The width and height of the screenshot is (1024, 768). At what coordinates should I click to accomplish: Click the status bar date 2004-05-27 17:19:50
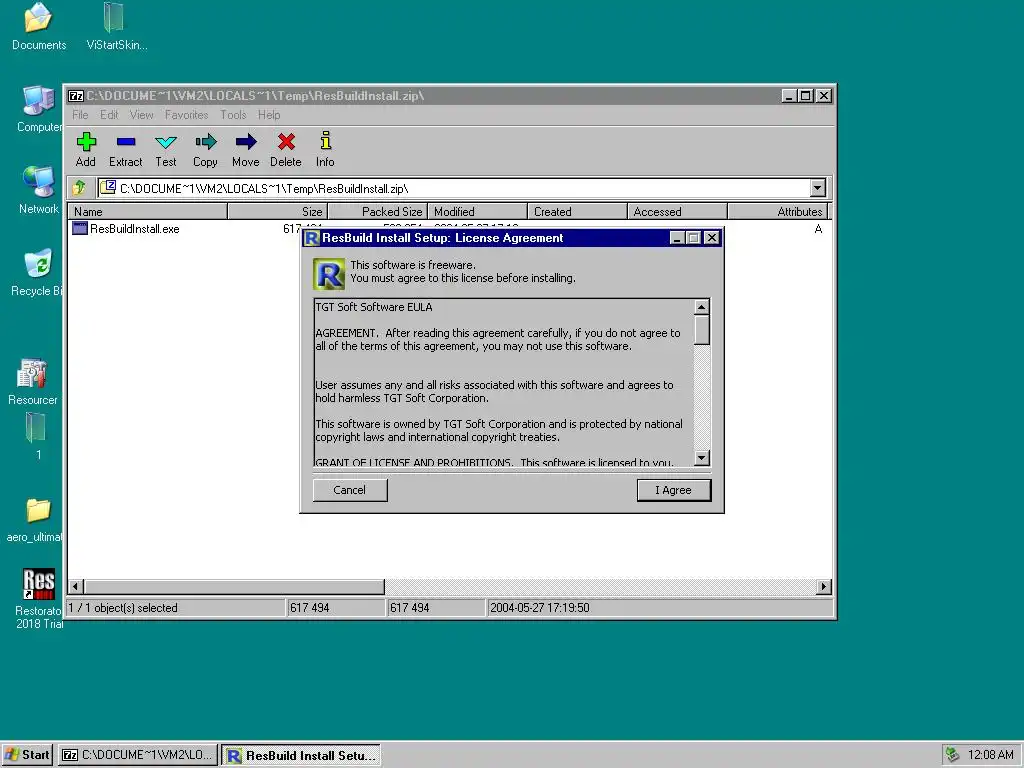(539, 608)
